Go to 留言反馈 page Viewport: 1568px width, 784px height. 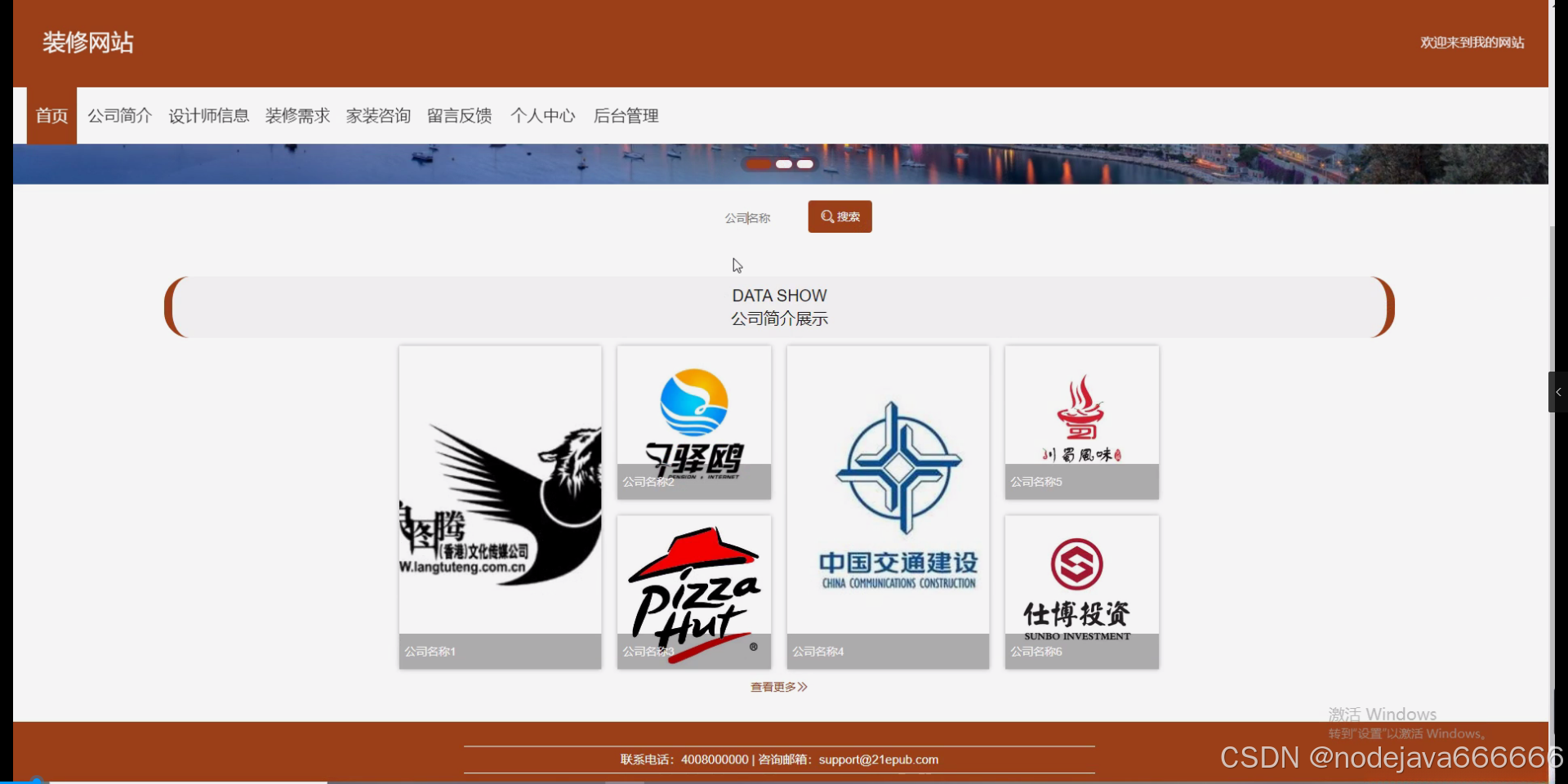click(x=460, y=115)
